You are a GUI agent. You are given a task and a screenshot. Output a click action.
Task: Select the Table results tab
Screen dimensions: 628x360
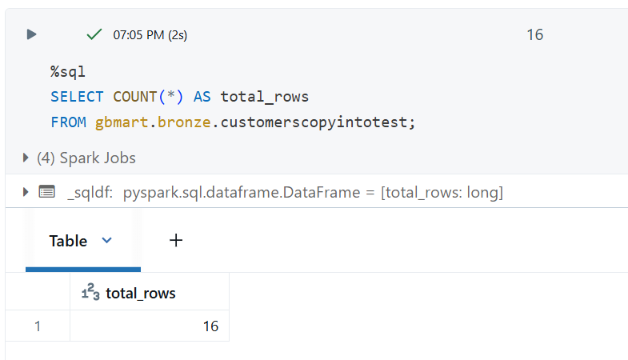coord(68,241)
